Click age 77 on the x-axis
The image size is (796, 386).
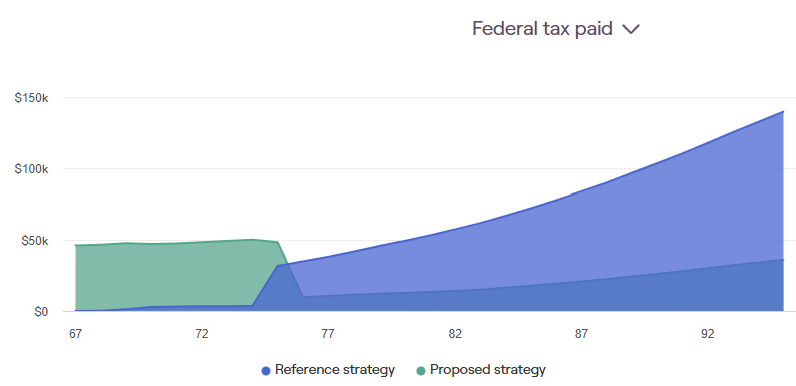coord(328,334)
